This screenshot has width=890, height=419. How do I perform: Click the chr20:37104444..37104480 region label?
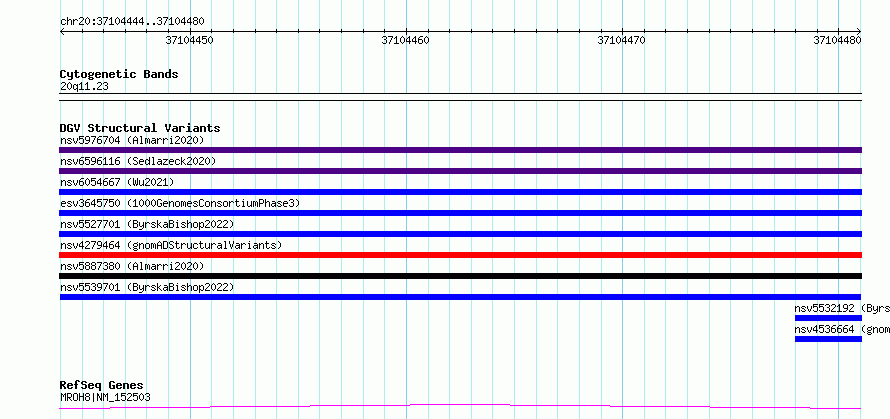click(x=132, y=22)
